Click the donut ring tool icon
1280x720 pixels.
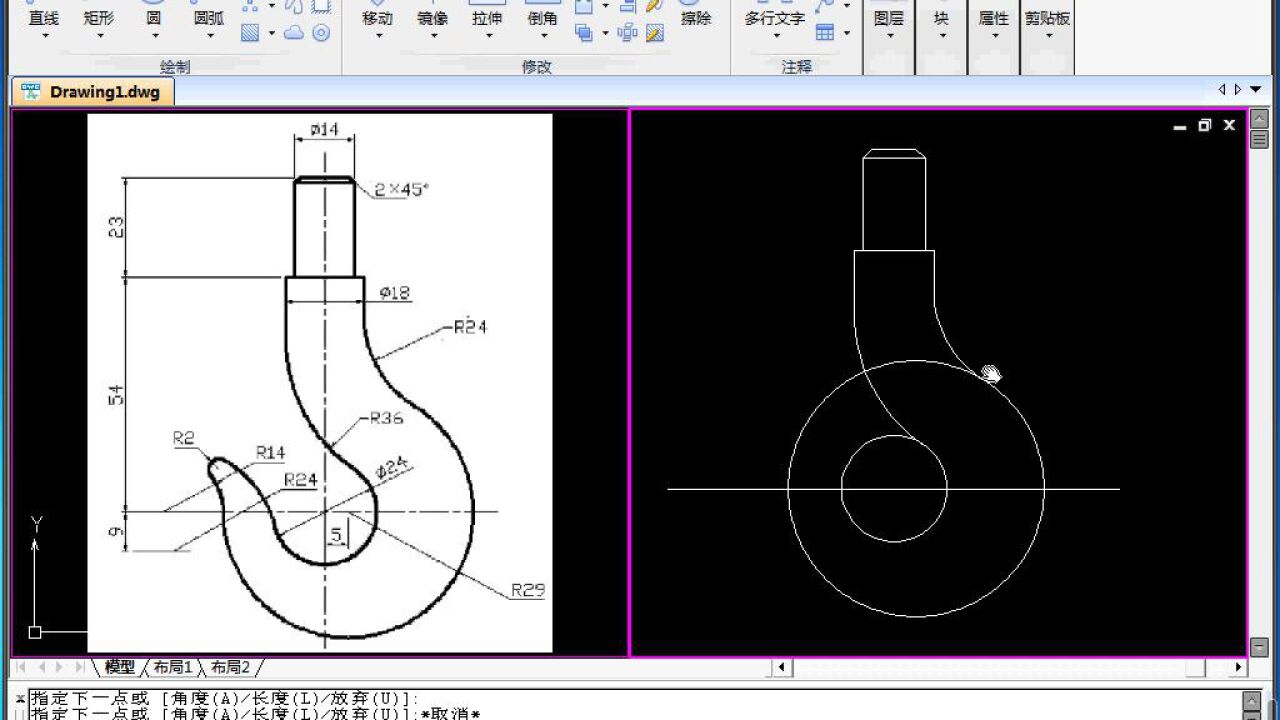click(321, 33)
